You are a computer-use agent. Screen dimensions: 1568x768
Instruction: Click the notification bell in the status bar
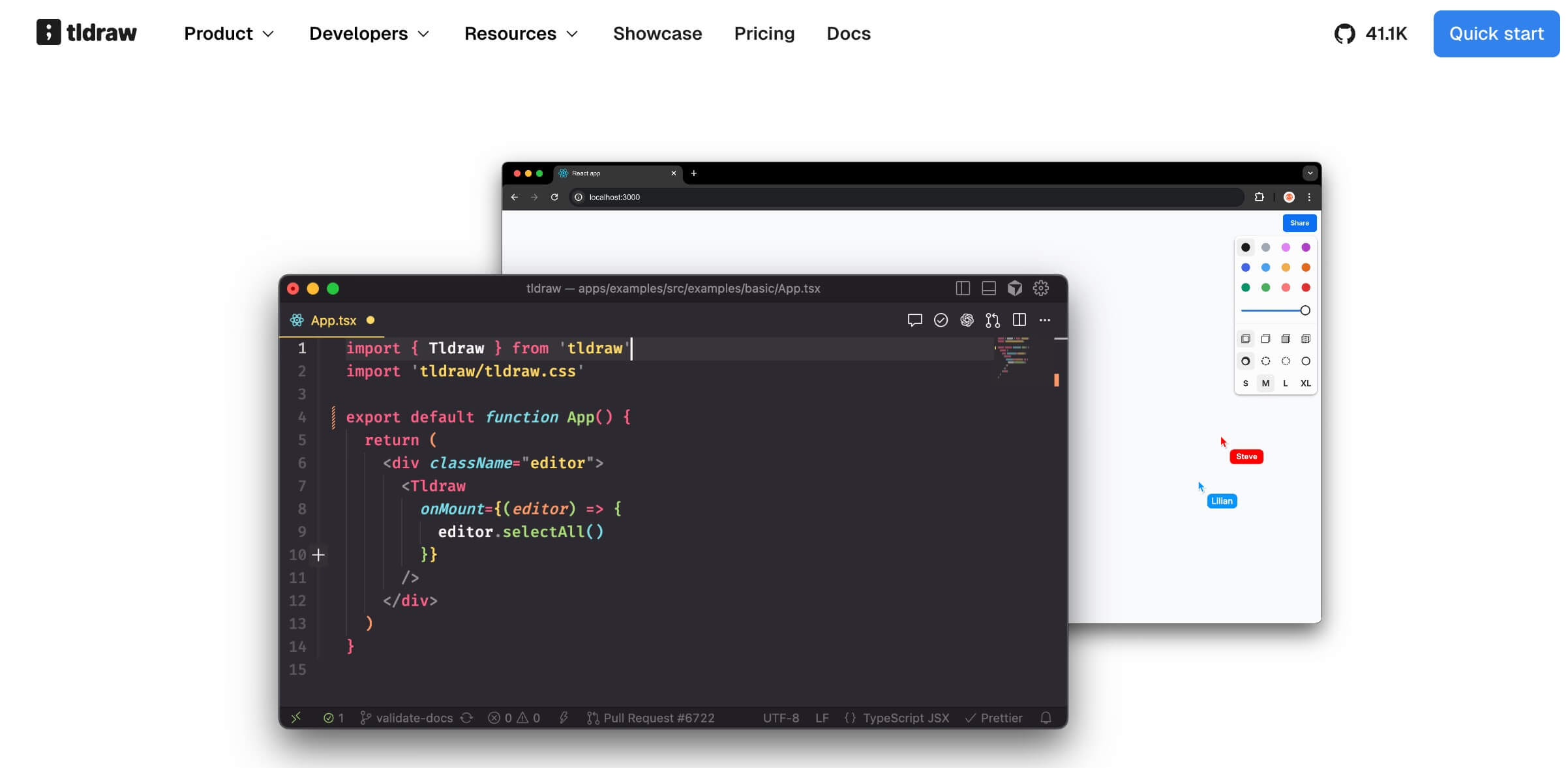(1046, 718)
